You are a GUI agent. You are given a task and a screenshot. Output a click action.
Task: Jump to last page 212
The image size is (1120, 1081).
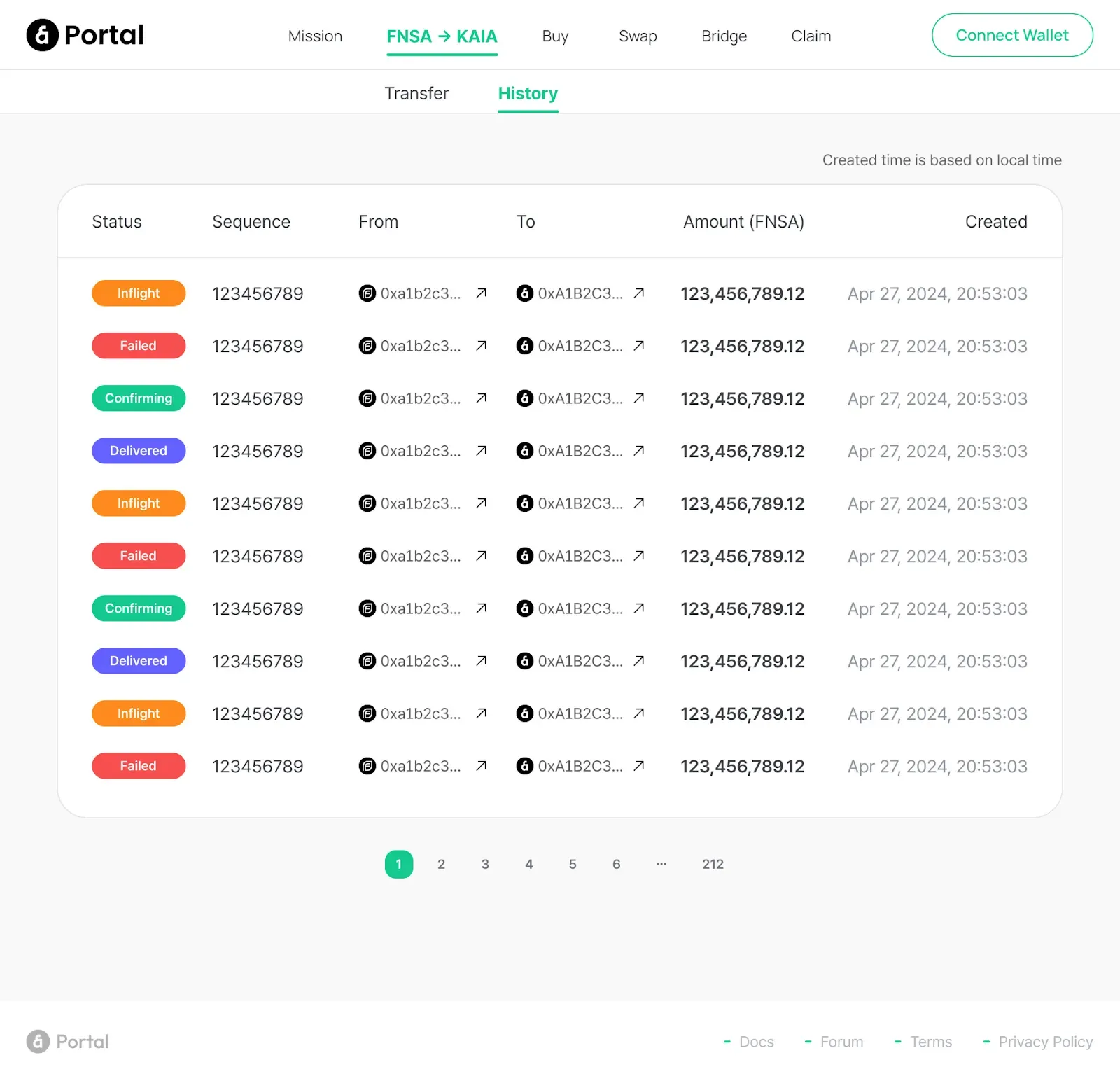[x=713, y=864]
